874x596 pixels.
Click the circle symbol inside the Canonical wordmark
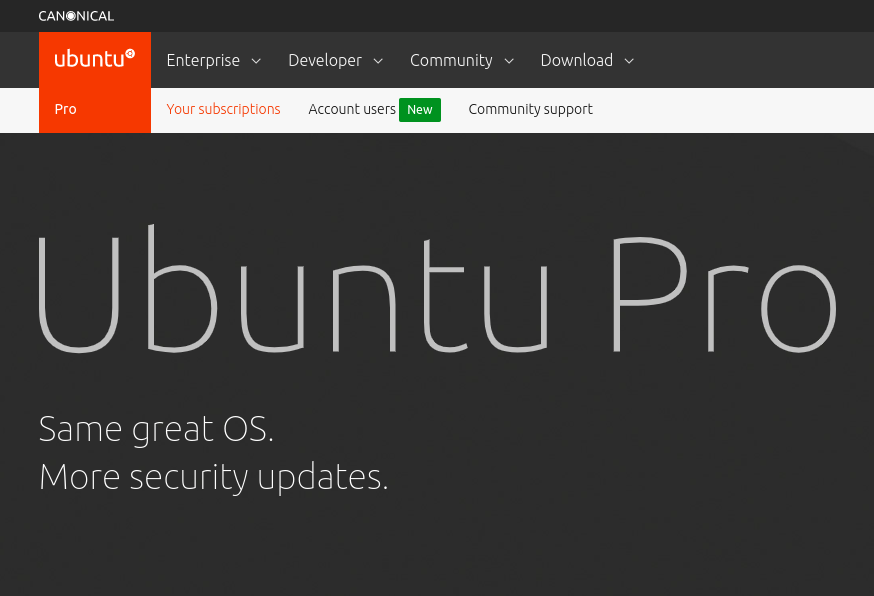coord(70,16)
